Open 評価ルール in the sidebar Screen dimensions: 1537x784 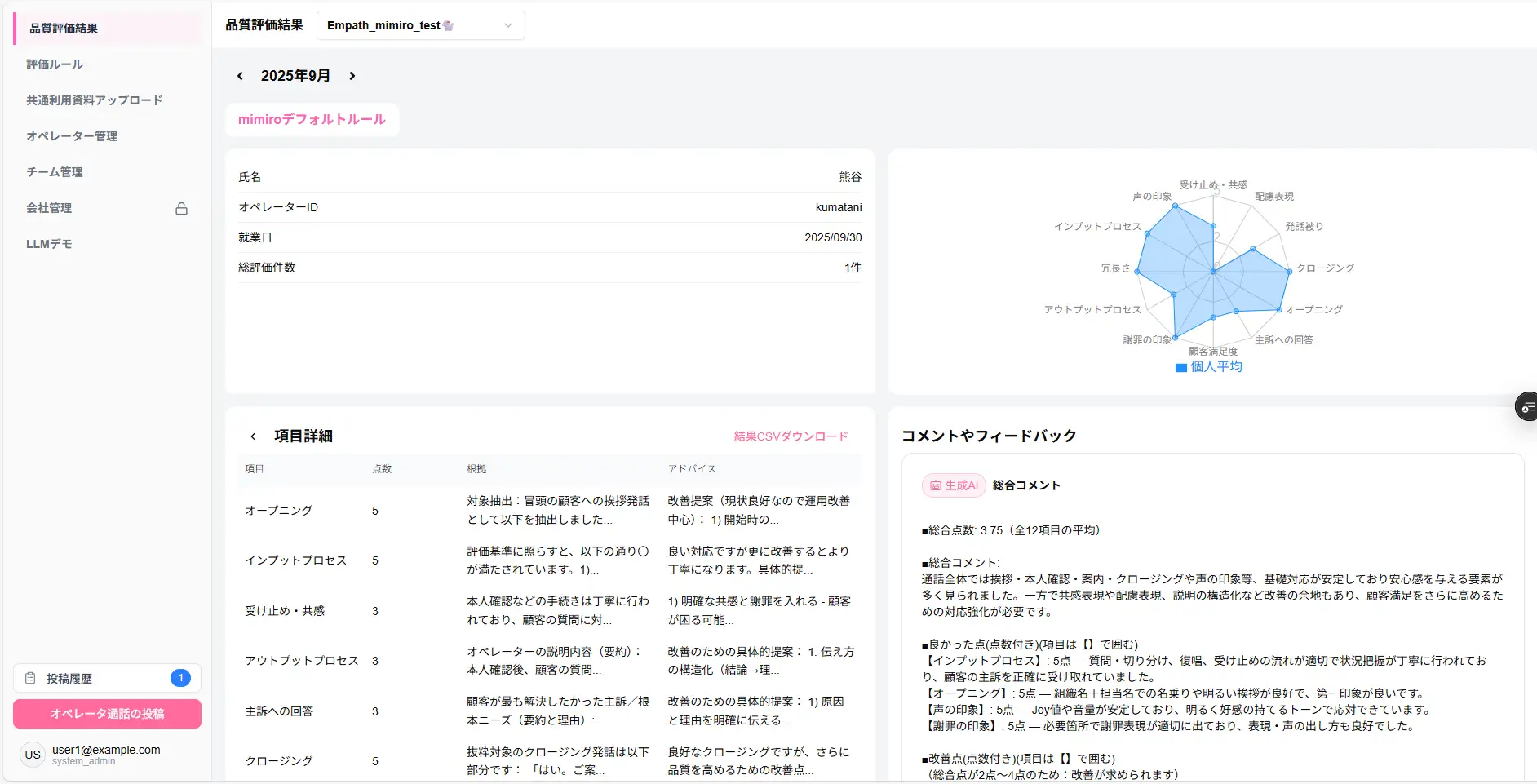55,64
